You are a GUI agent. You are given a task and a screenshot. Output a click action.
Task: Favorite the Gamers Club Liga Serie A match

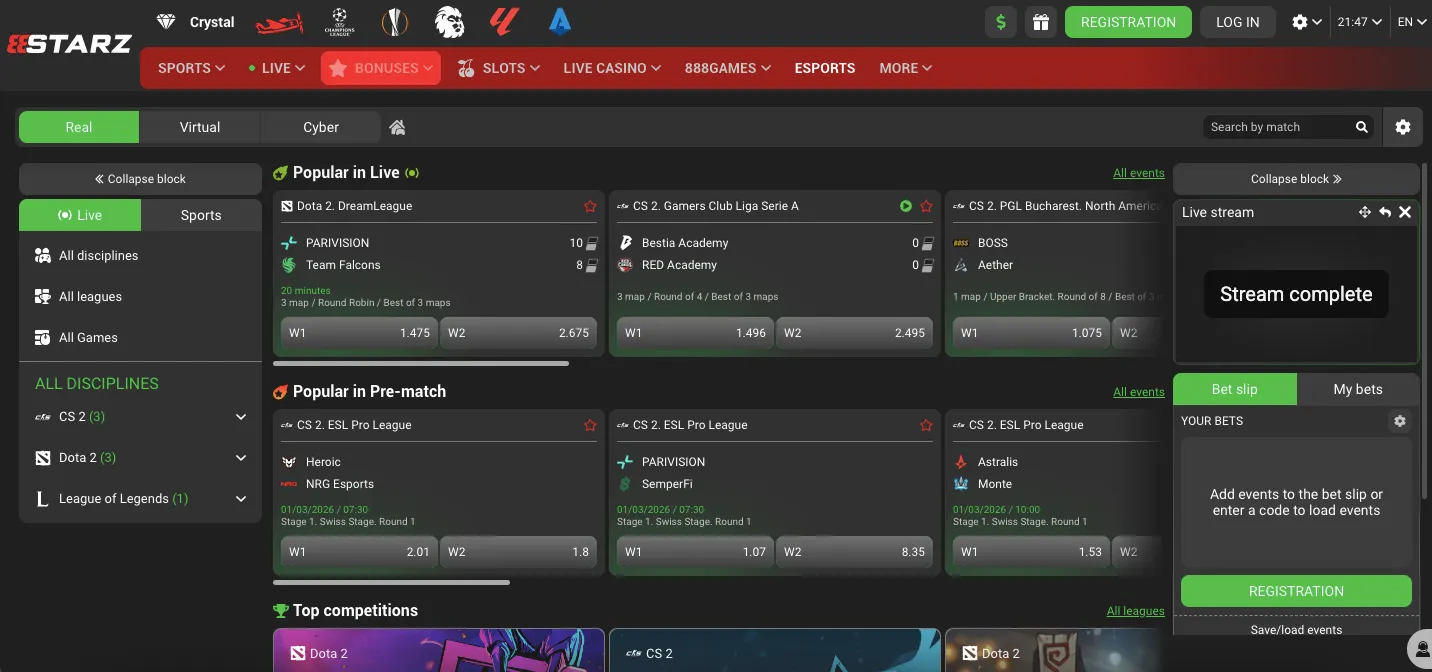tap(926, 206)
